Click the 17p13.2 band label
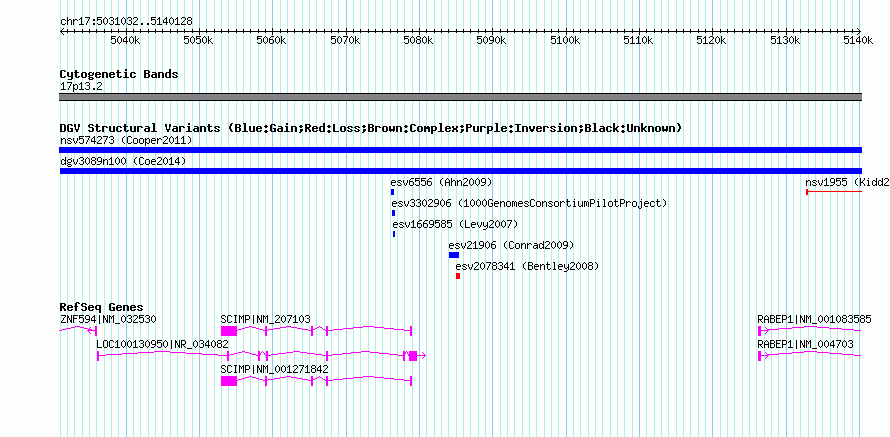The image size is (890, 437). [x=81, y=87]
